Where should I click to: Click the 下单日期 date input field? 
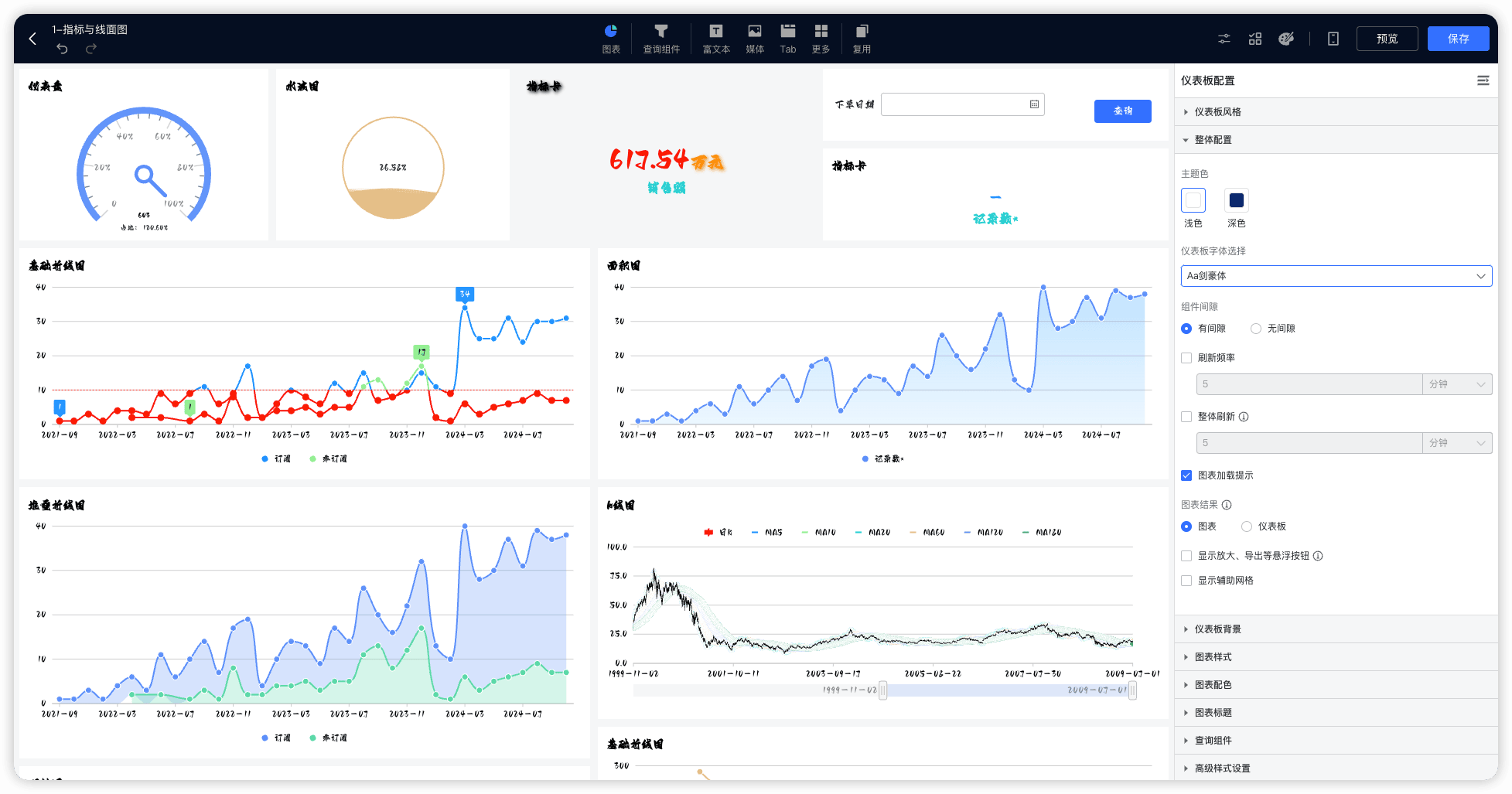pyautogui.click(x=962, y=104)
